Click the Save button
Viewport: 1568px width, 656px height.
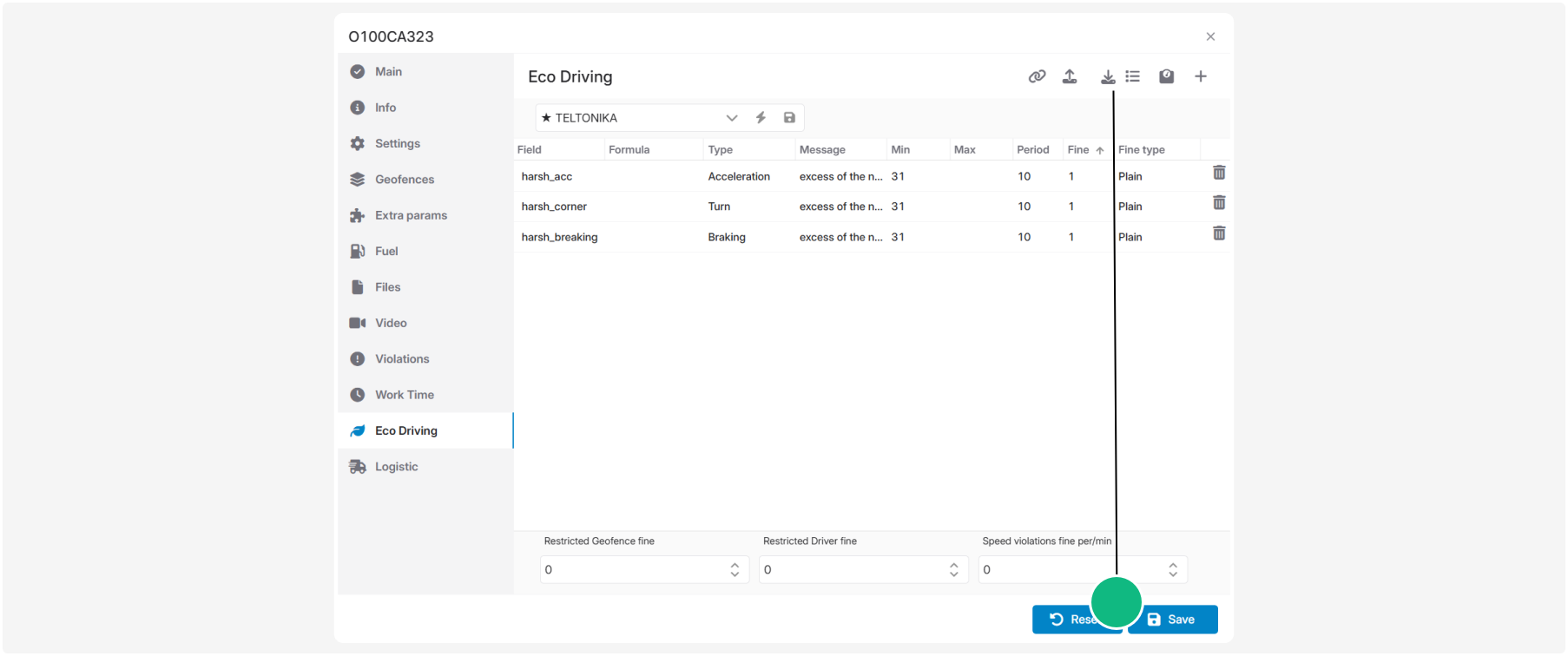click(1173, 620)
